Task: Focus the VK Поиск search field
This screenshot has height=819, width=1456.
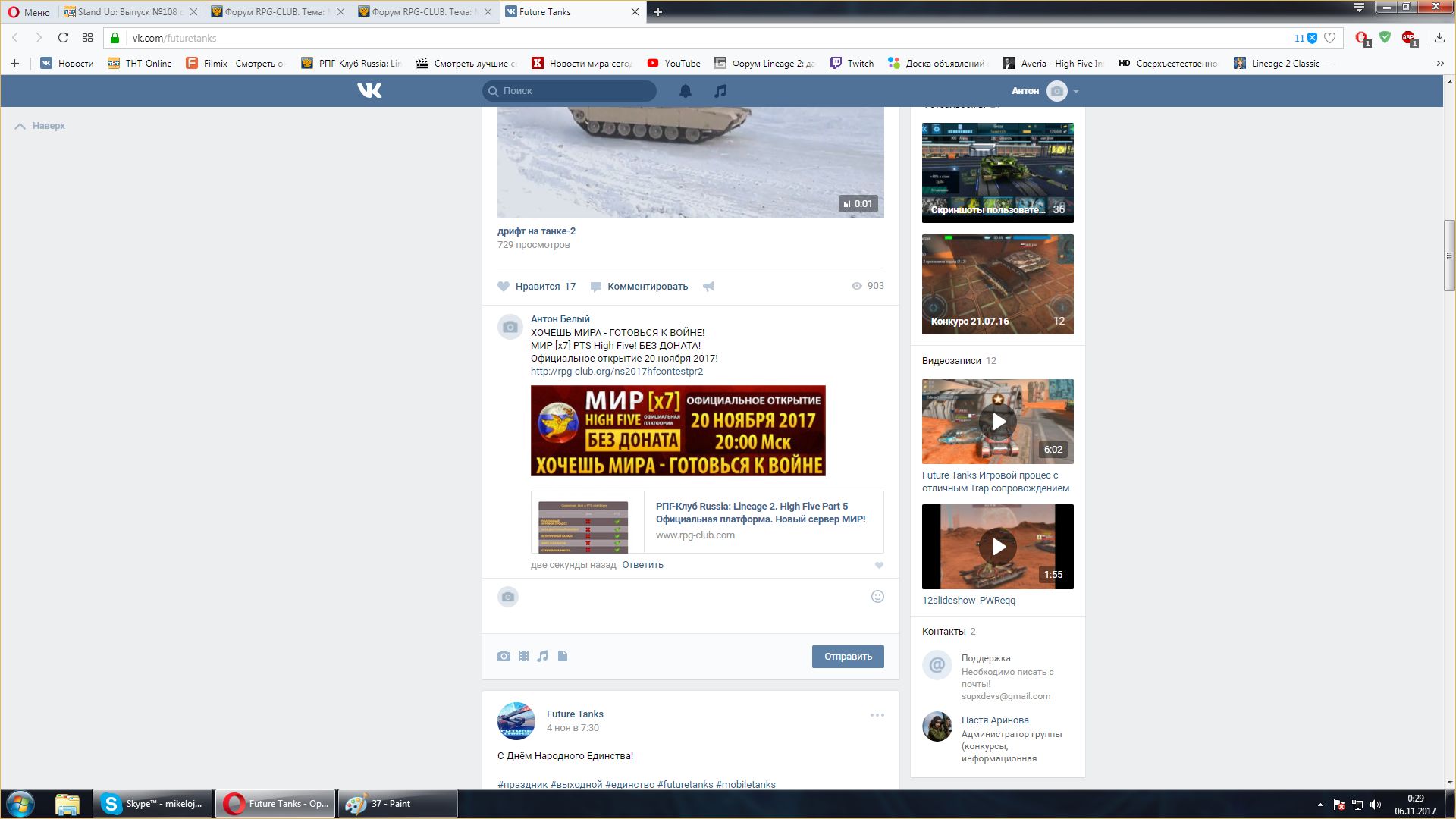Action: point(570,91)
